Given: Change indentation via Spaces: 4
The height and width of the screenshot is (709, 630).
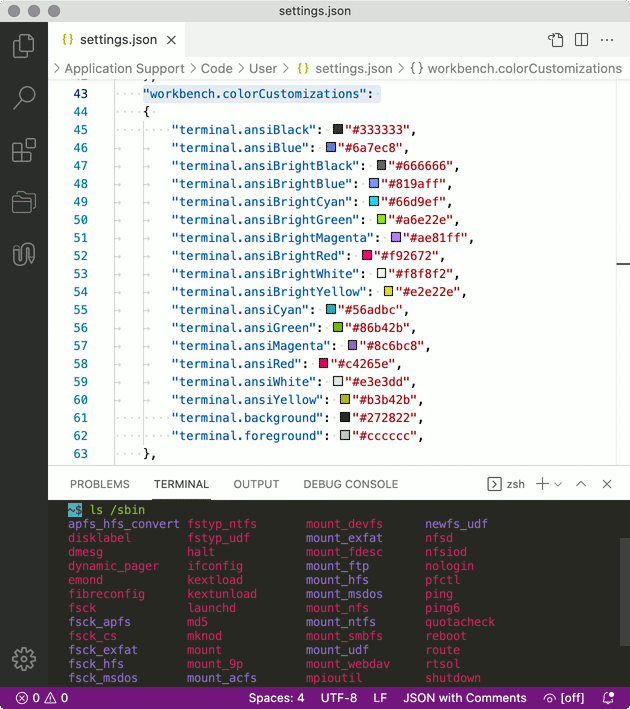Looking at the screenshot, I should point(276,698).
